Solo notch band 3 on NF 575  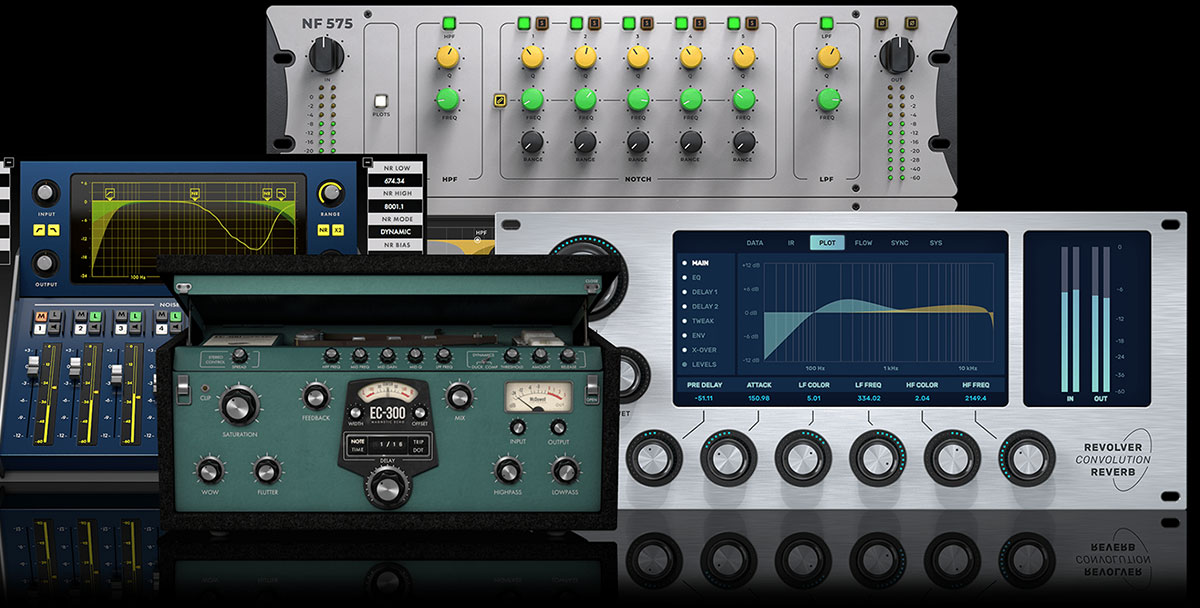[645, 22]
